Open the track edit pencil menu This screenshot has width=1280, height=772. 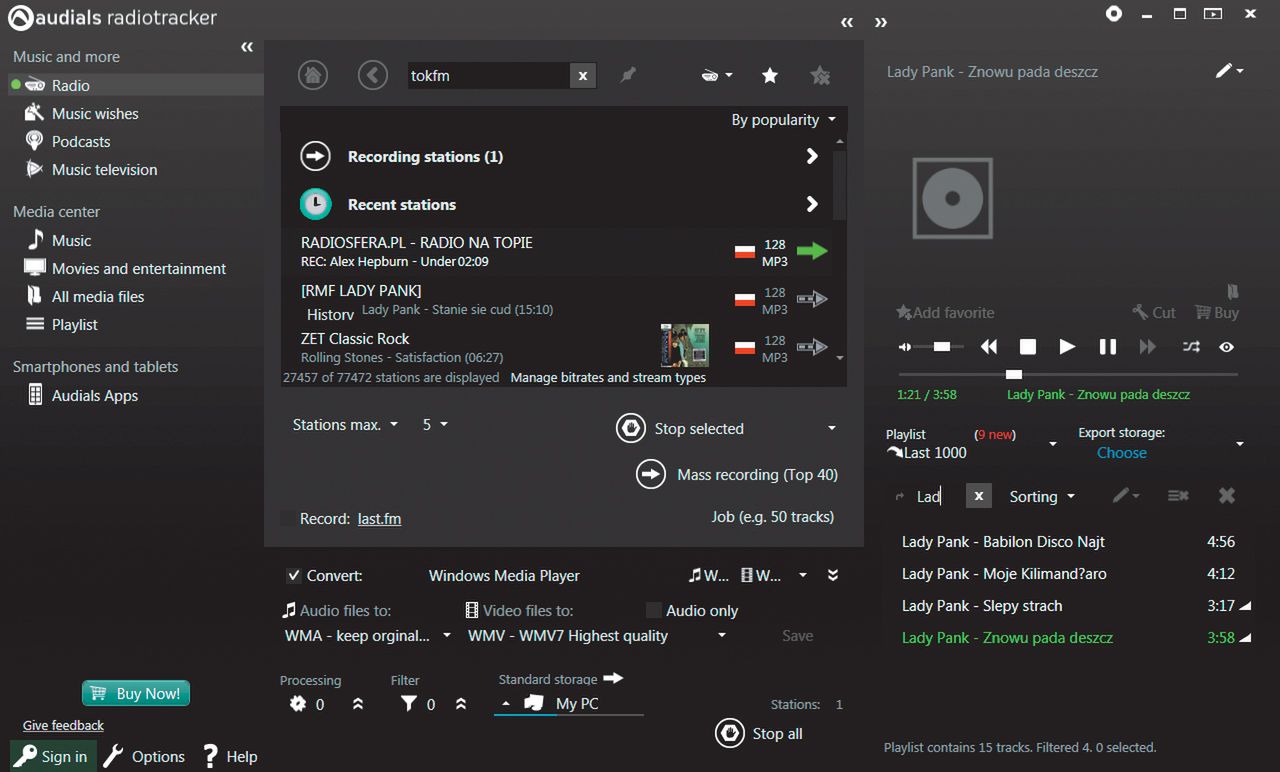(1229, 71)
